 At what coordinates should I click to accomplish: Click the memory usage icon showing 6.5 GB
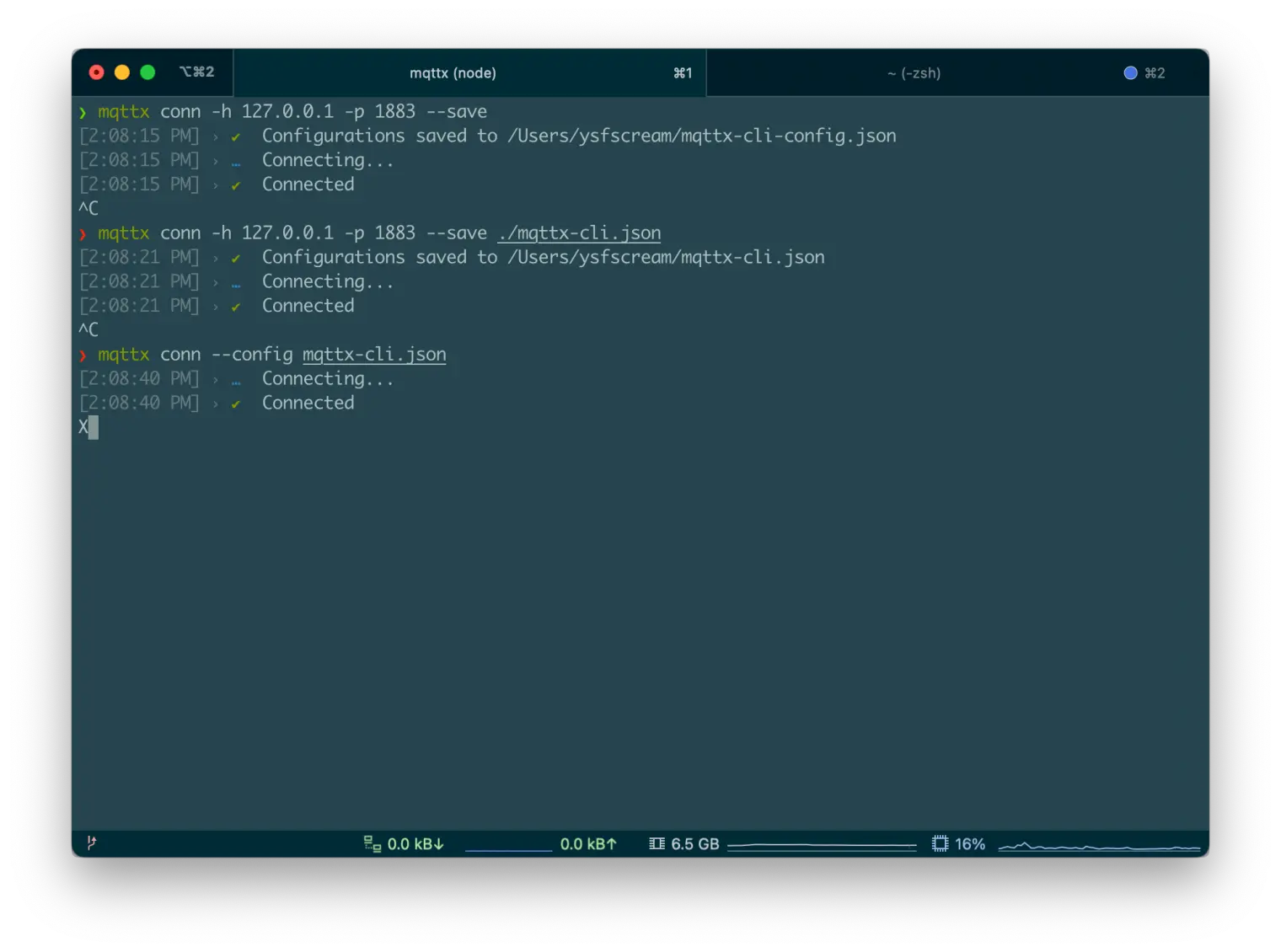pos(657,843)
